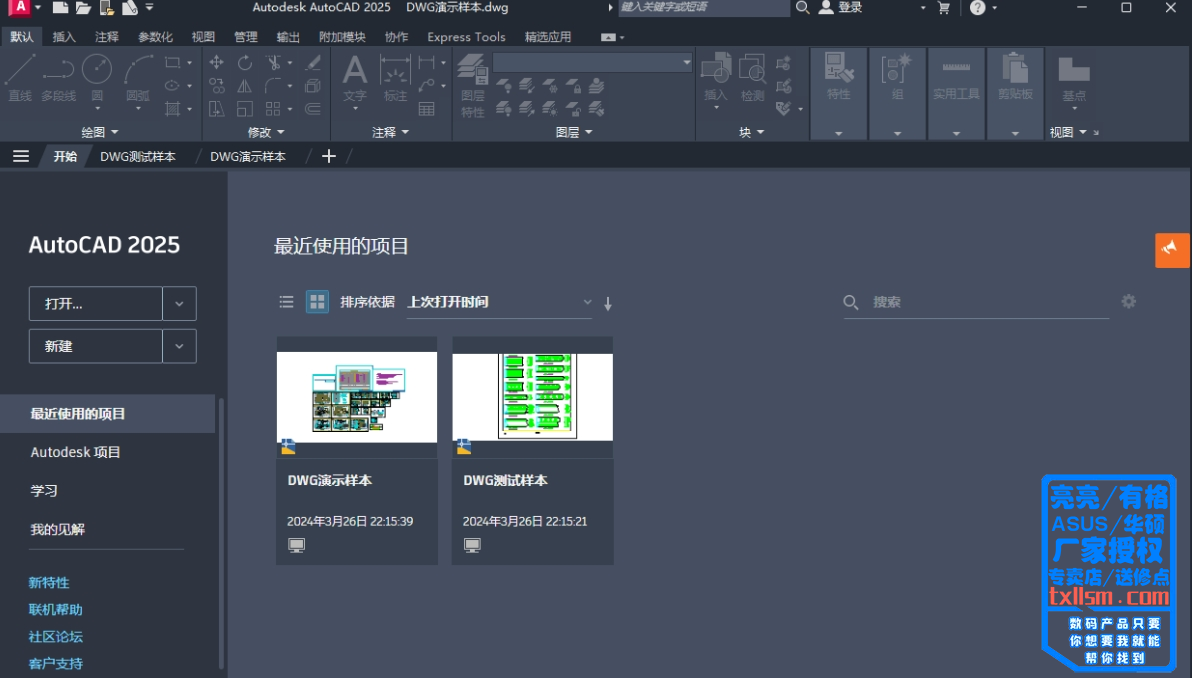
Task: Click the Utilities (实用工具) icon
Action: [956, 68]
